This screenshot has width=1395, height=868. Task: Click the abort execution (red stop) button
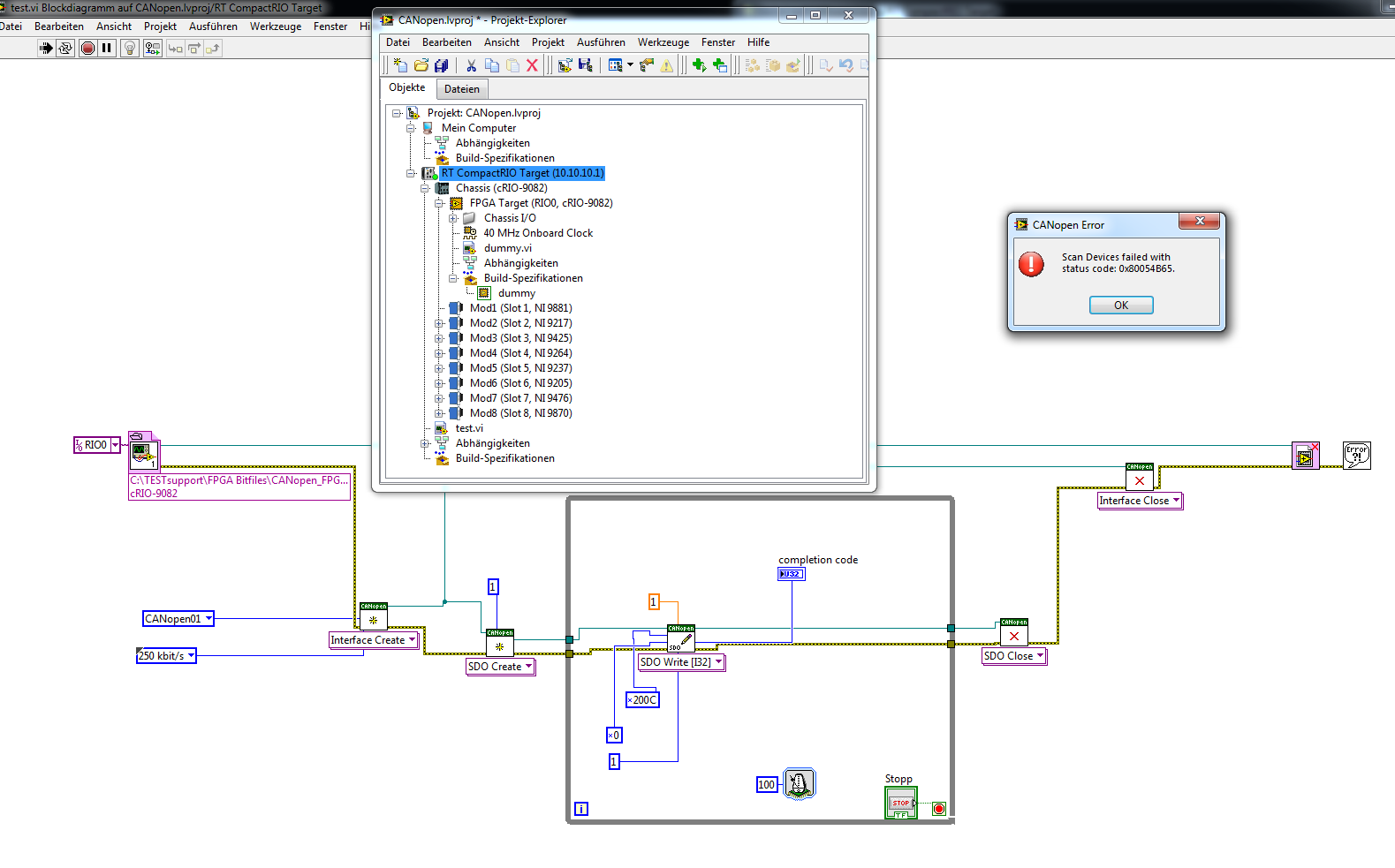87,49
